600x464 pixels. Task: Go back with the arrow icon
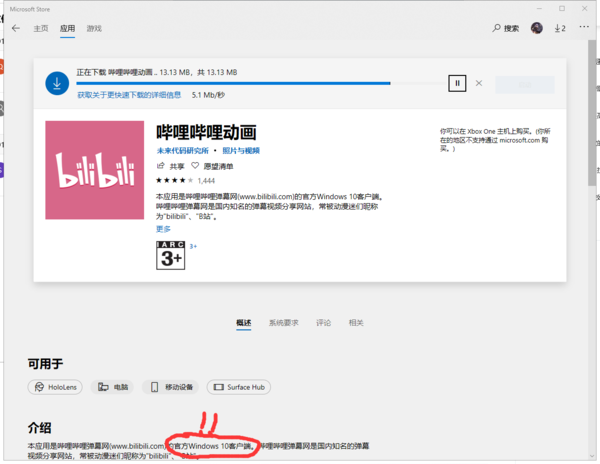[x=16, y=28]
